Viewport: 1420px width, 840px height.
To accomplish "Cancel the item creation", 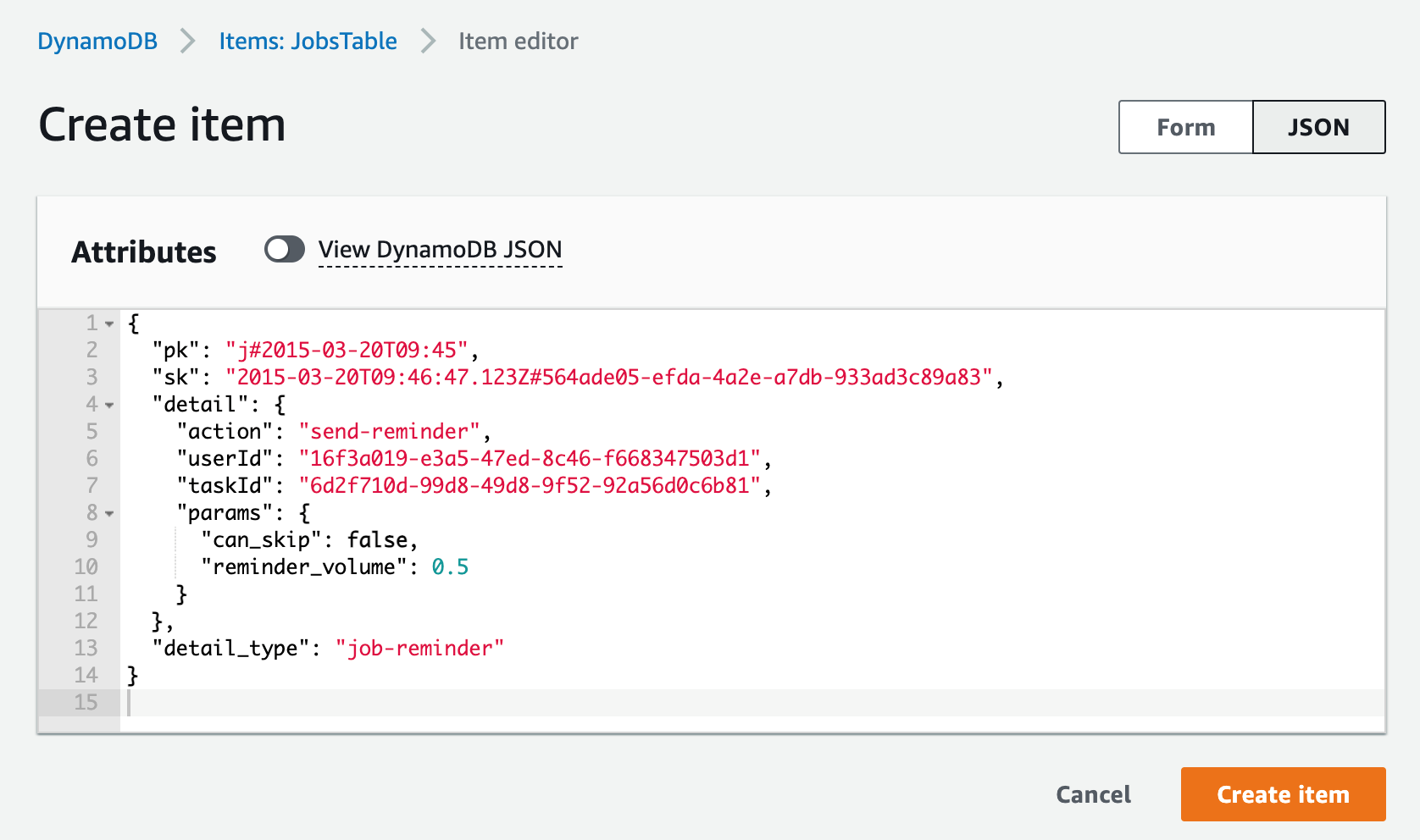I will 1093,794.
